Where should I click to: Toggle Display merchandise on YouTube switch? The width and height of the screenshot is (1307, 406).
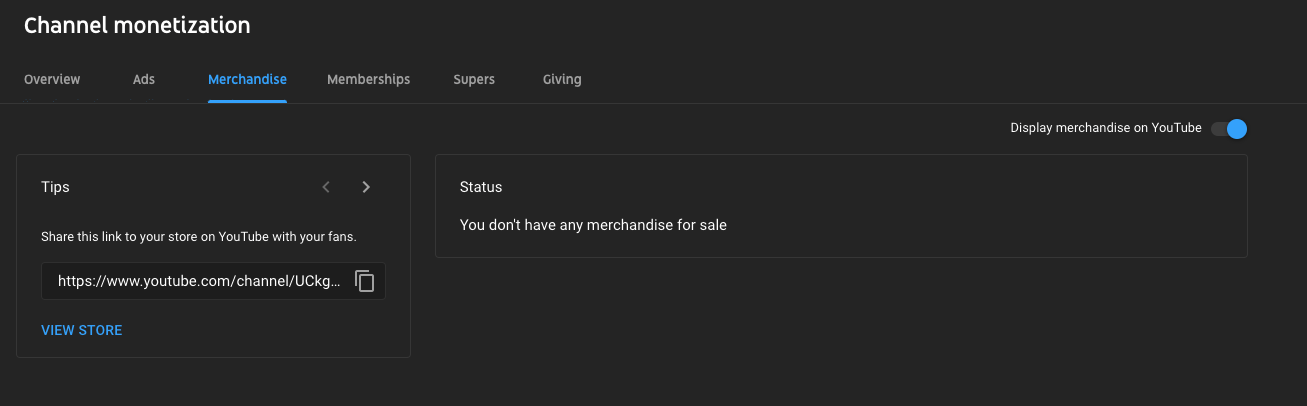click(1229, 128)
